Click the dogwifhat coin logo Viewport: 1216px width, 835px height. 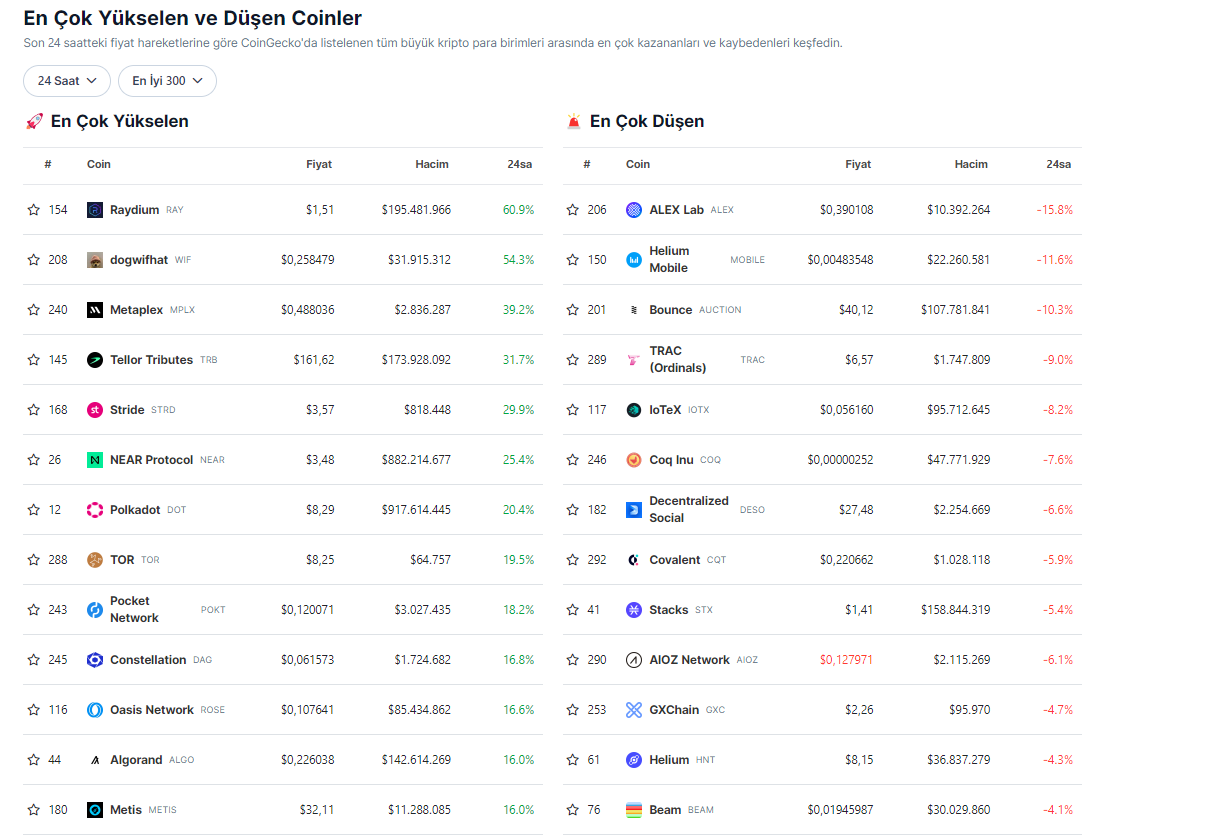[x=95, y=260]
